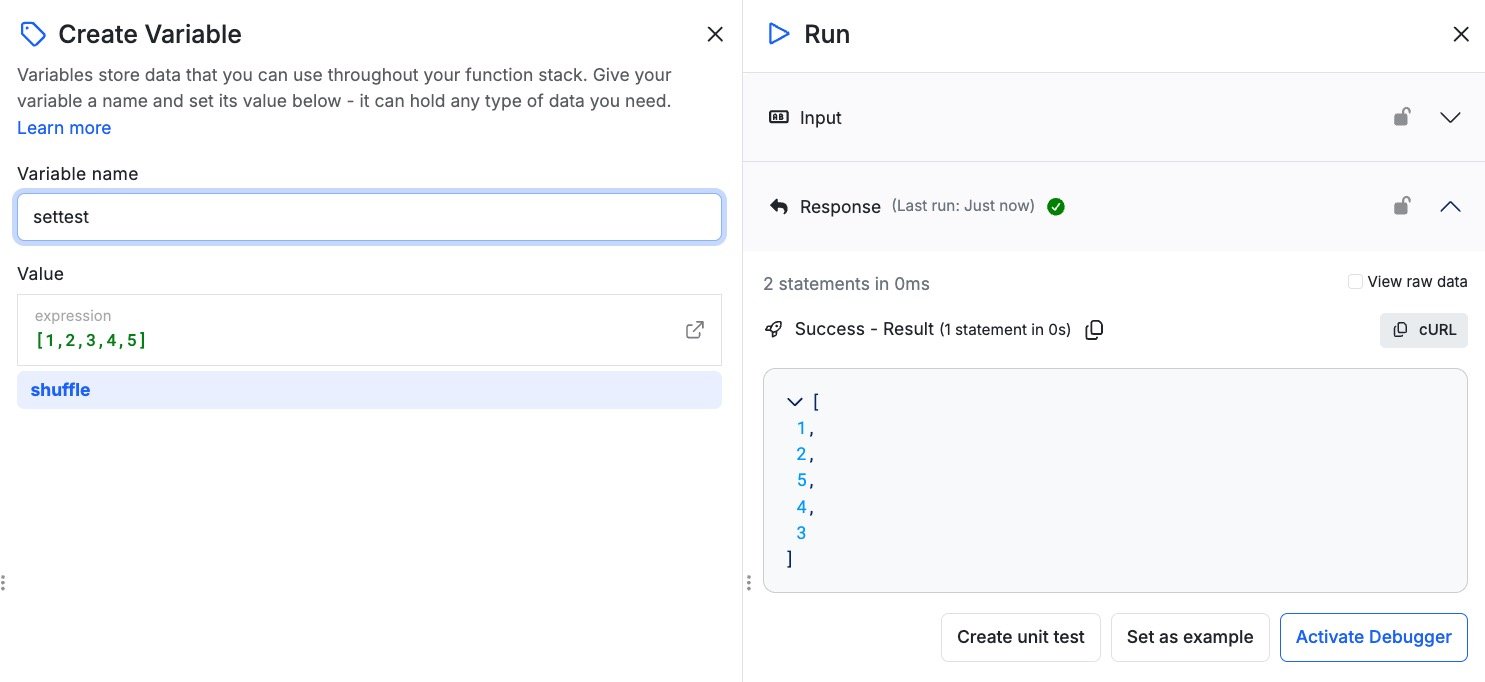The image size is (1485, 682).
Task: Open the Learn more link
Action: (64, 128)
